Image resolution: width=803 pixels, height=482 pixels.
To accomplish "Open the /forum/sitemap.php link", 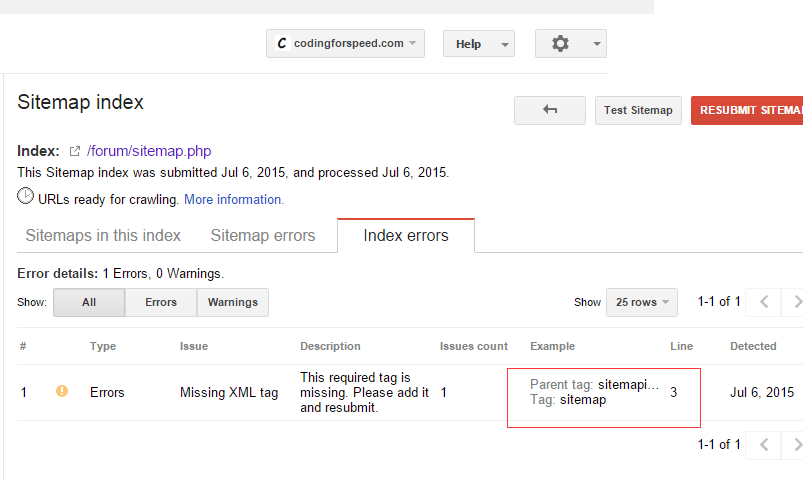I will click(x=149, y=152).
